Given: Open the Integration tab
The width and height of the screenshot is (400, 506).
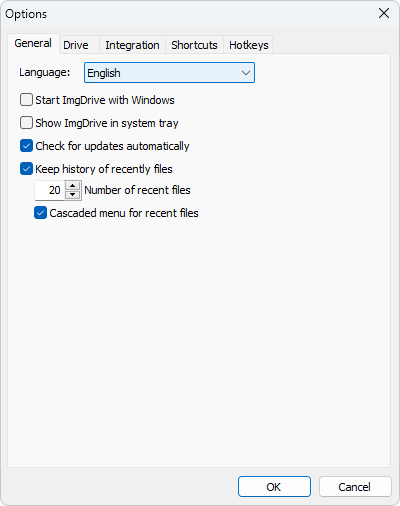Looking at the screenshot, I should coord(132,45).
